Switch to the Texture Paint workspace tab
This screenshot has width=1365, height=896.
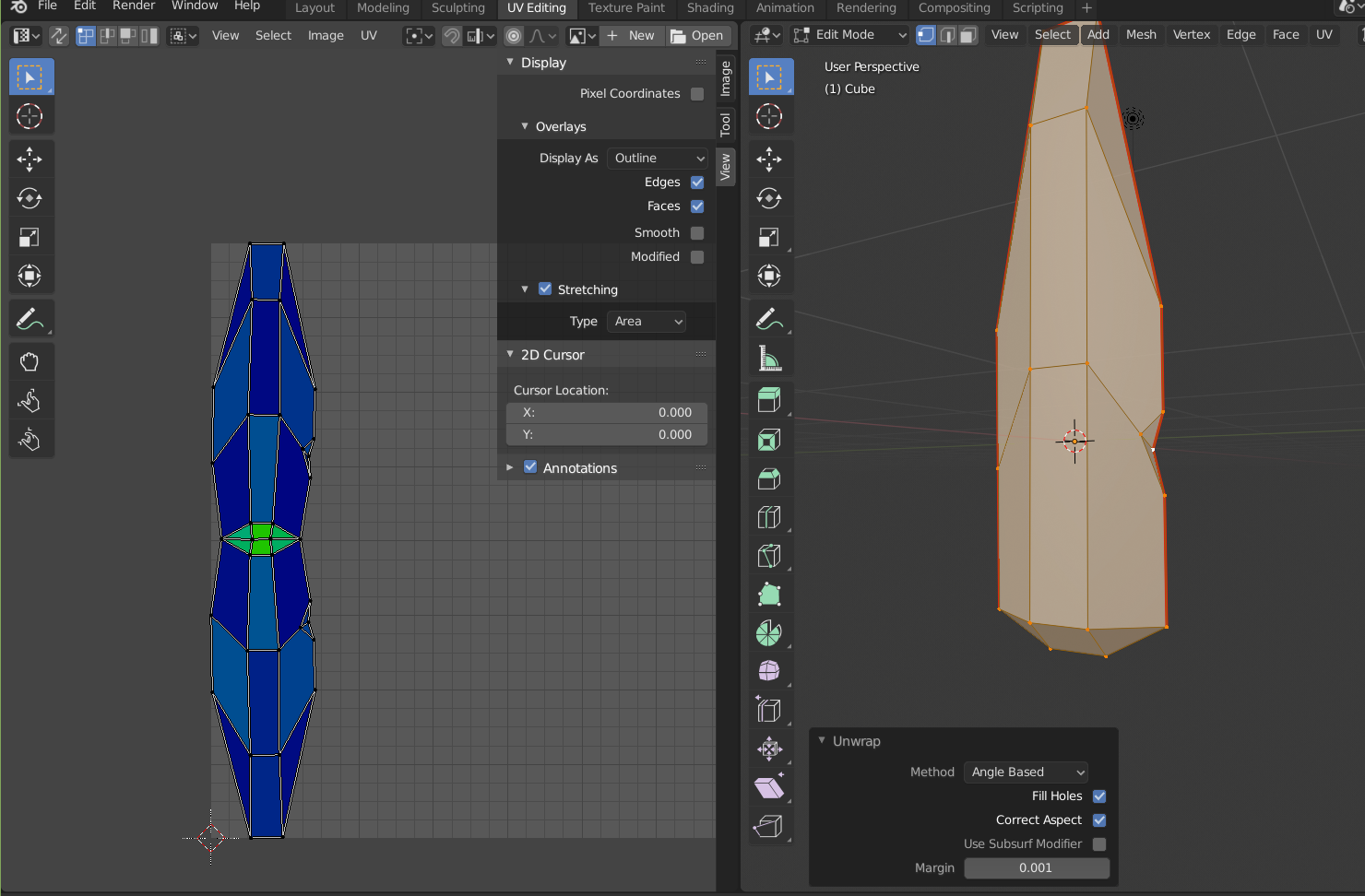(x=626, y=8)
